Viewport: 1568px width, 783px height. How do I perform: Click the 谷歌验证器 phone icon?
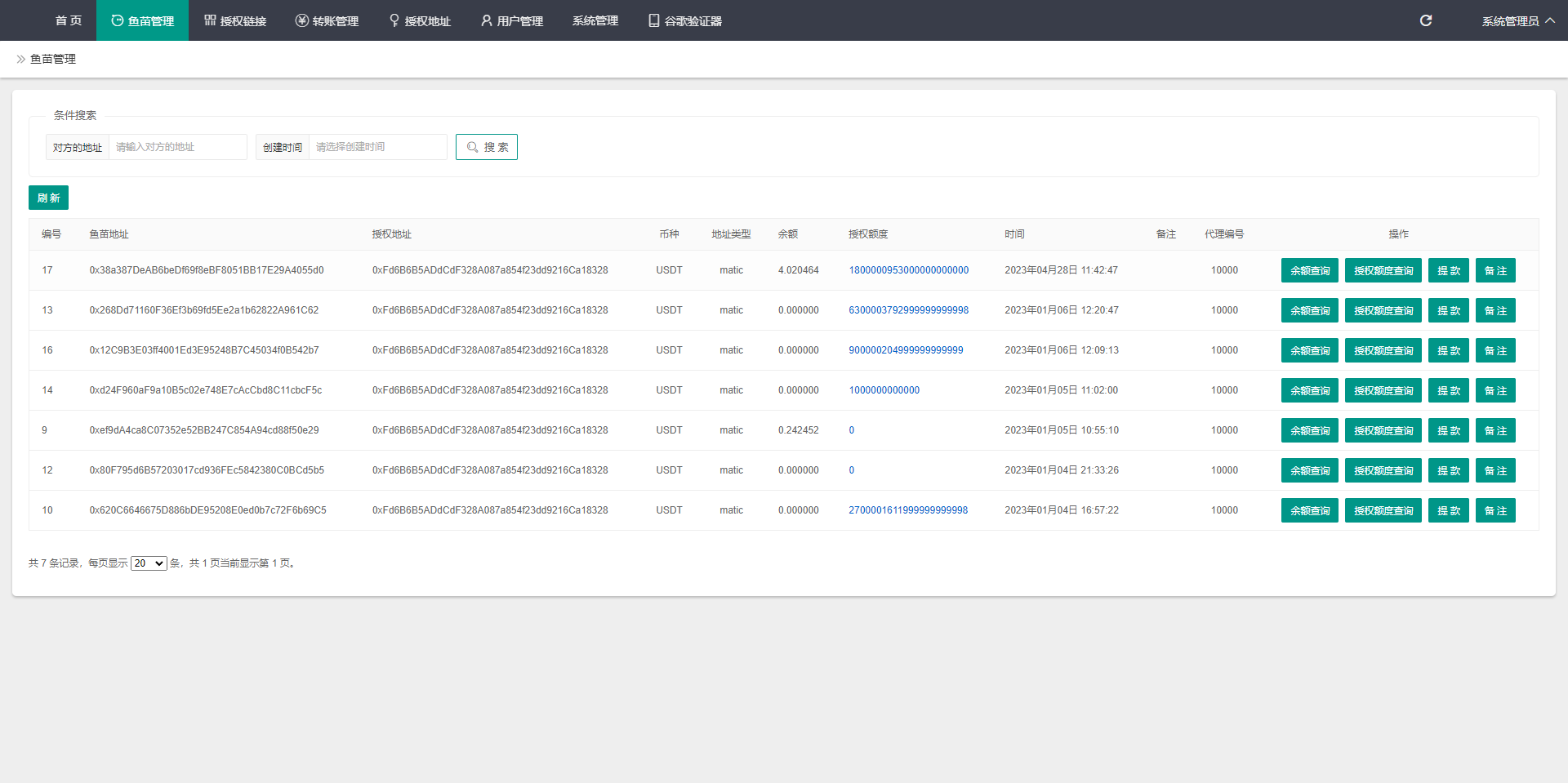point(653,20)
